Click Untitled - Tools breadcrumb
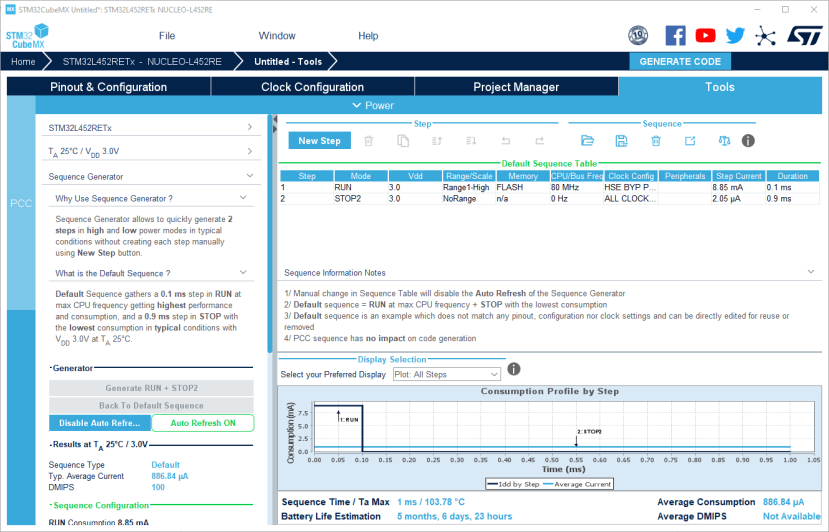The image size is (829, 532). pyautogui.click(x=288, y=61)
